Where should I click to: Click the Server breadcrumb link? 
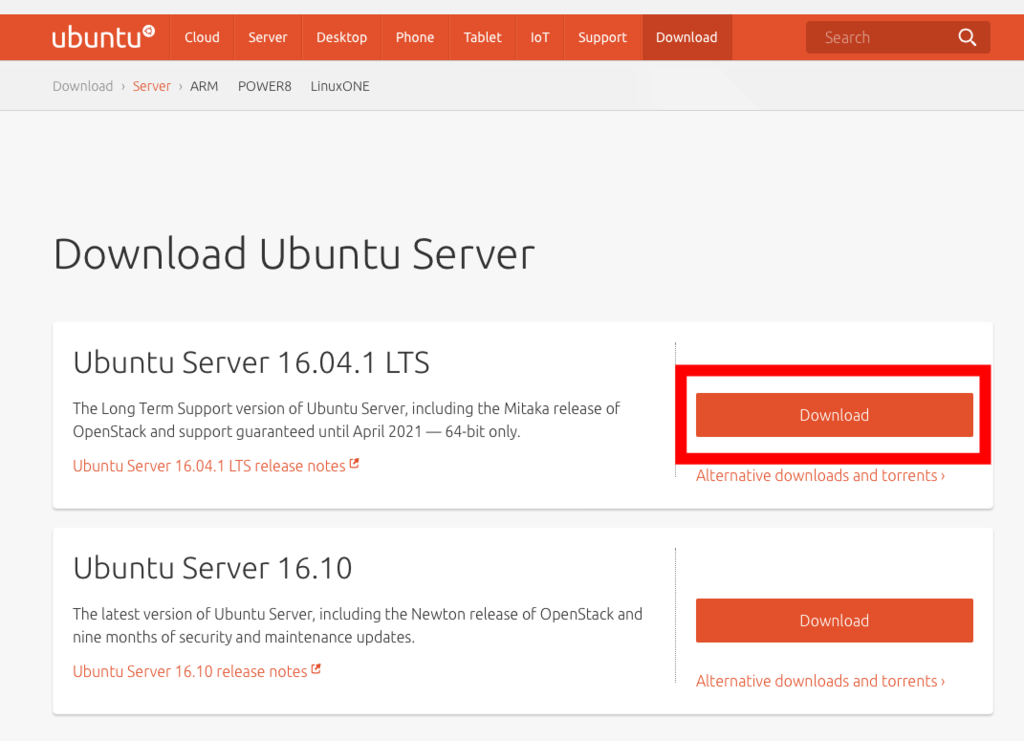(152, 86)
